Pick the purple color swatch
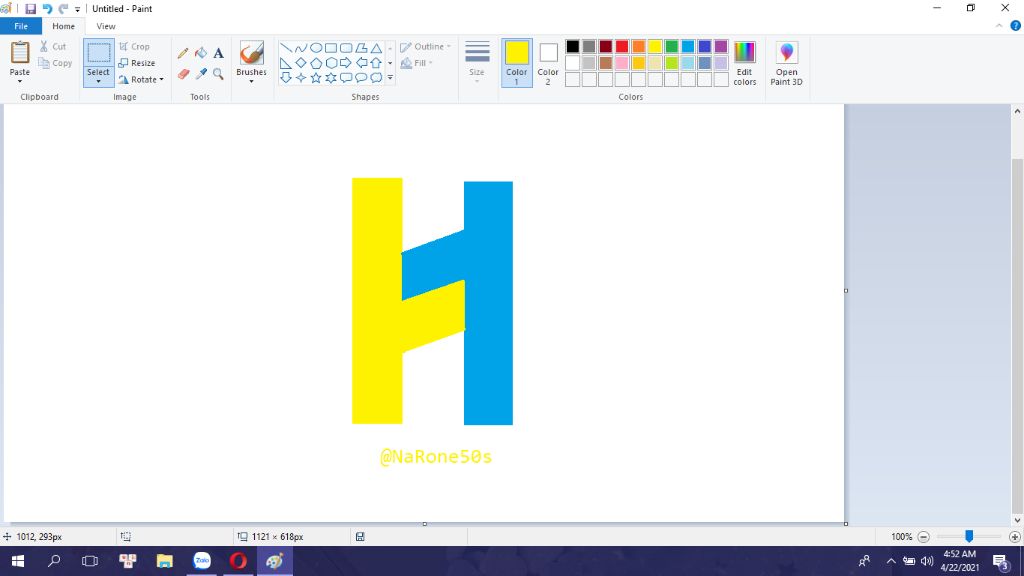1024x576 pixels. [x=721, y=46]
